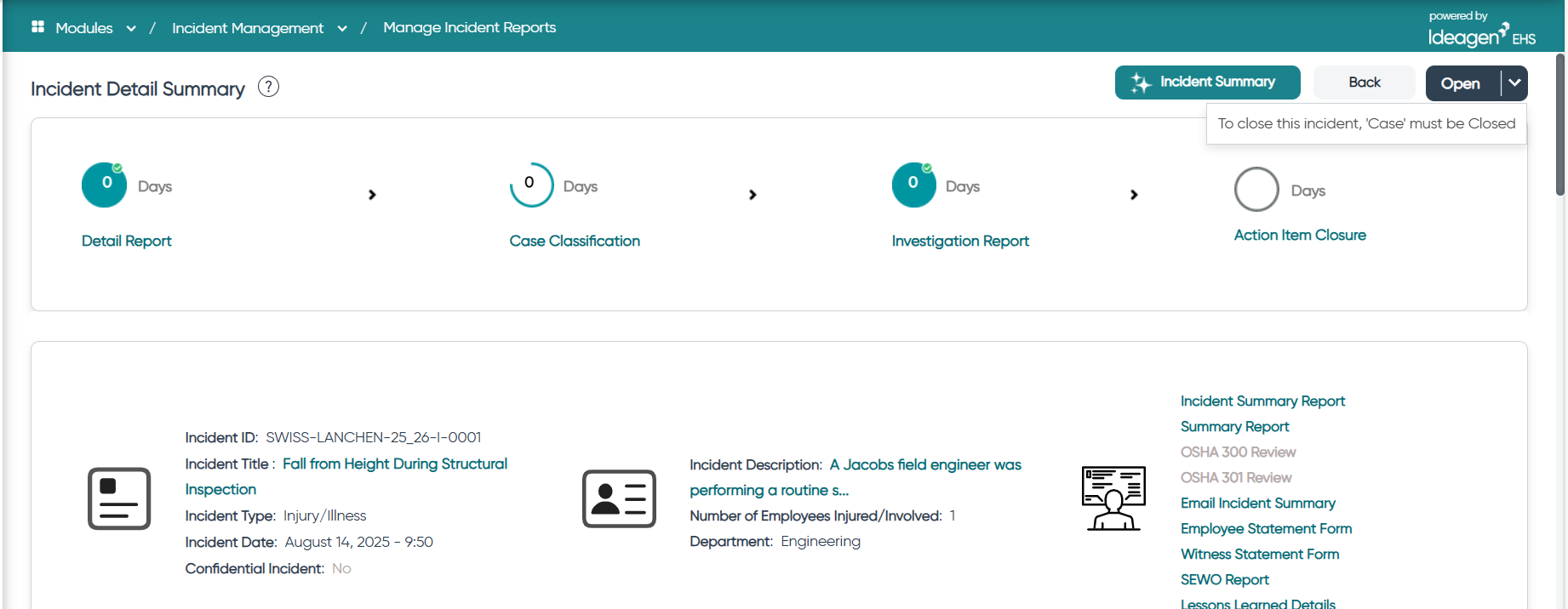
Task: Click the Action Item Closure empty circle
Action: point(1256,189)
